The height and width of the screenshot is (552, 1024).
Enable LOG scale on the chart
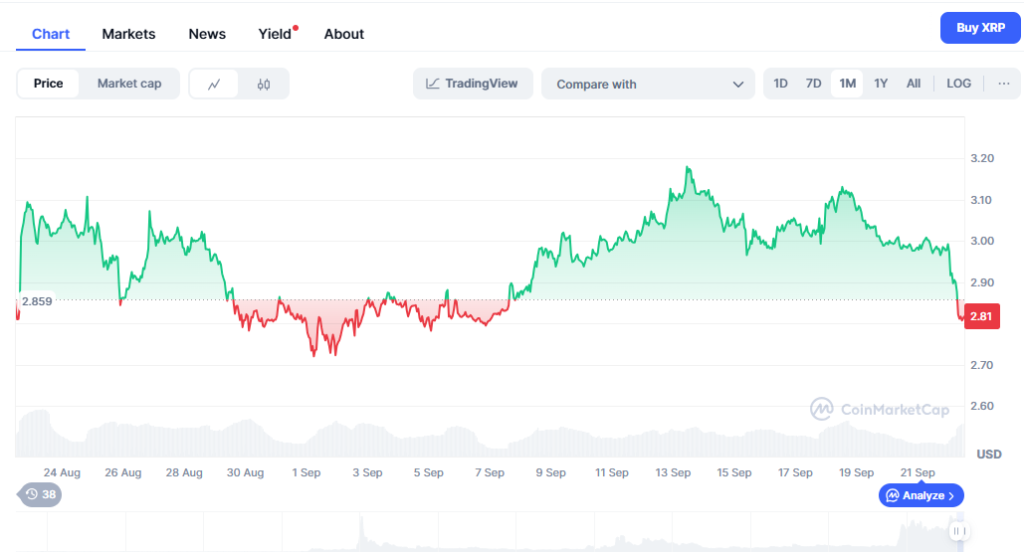(x=958, y=84)
